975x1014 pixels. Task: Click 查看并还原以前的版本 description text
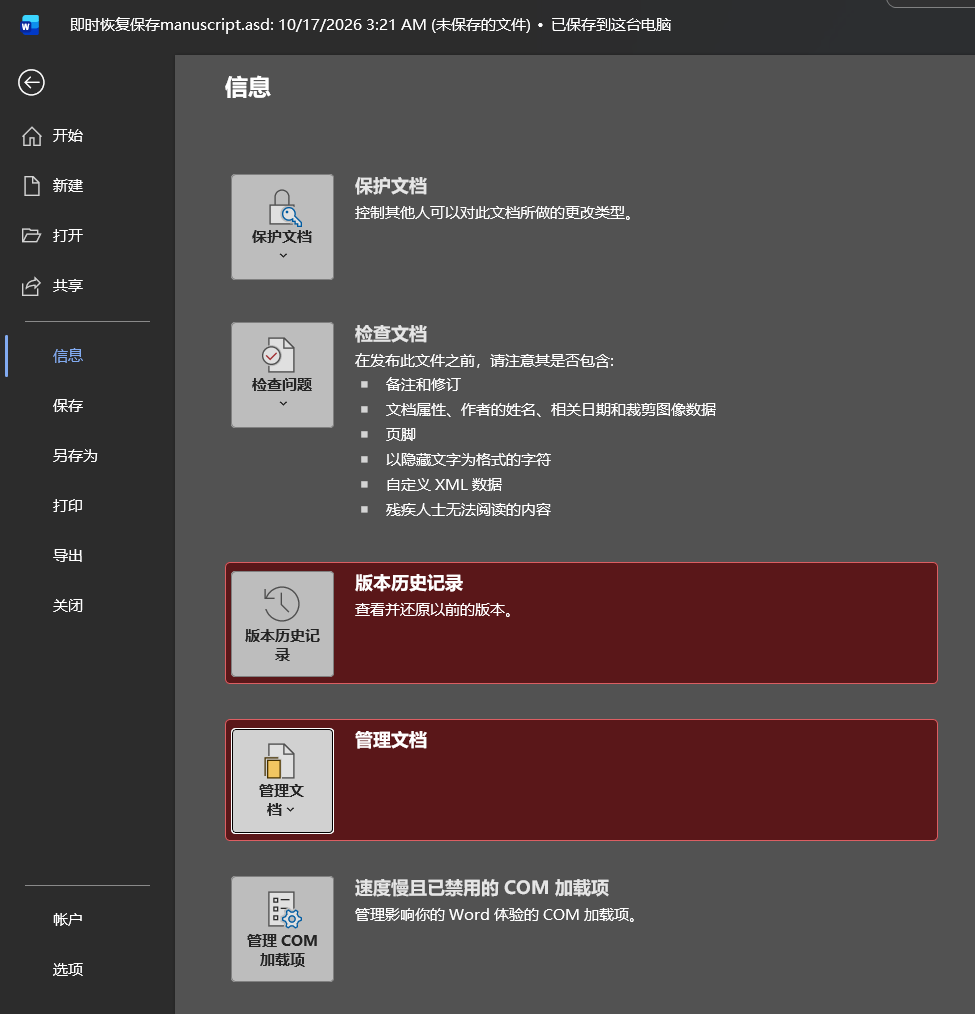coord(434,610)
